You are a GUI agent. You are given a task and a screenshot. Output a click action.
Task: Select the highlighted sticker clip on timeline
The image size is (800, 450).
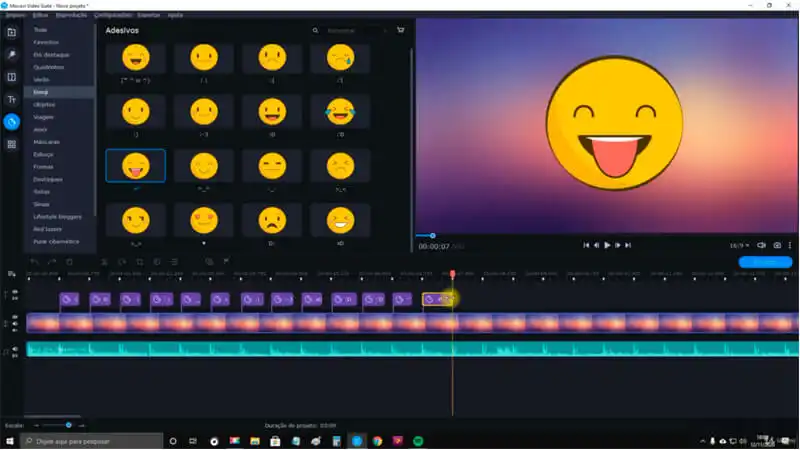pyautogui.click(x=438, y=299)
